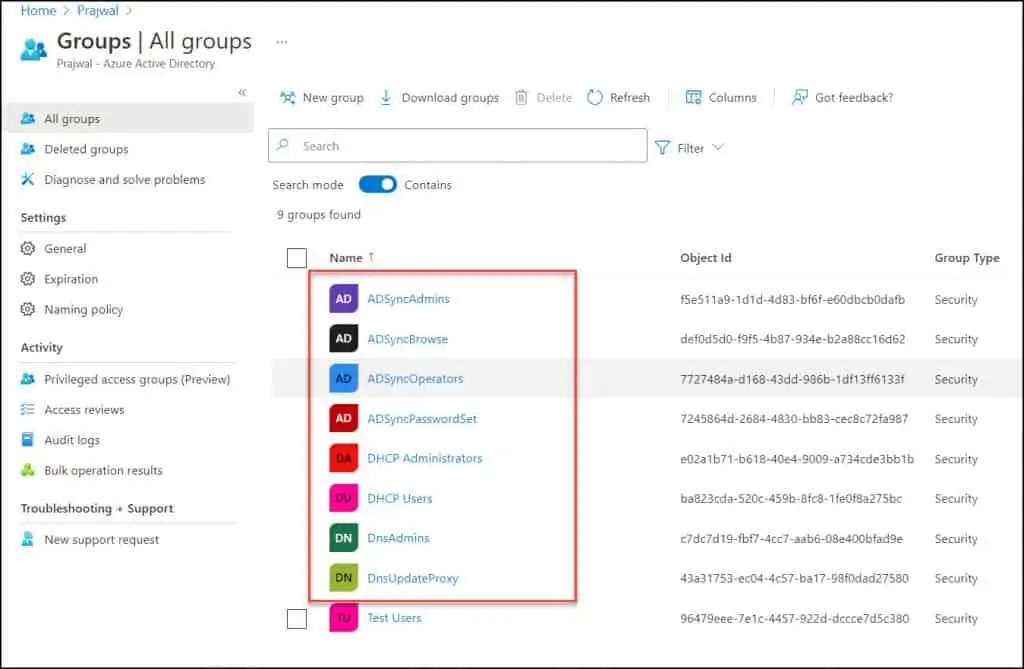Click the Diagnose and solve problems icon

click(27, 179)
